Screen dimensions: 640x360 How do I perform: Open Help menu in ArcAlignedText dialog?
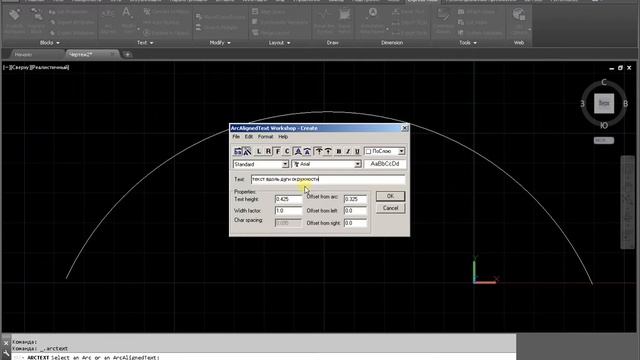[283, 137]
